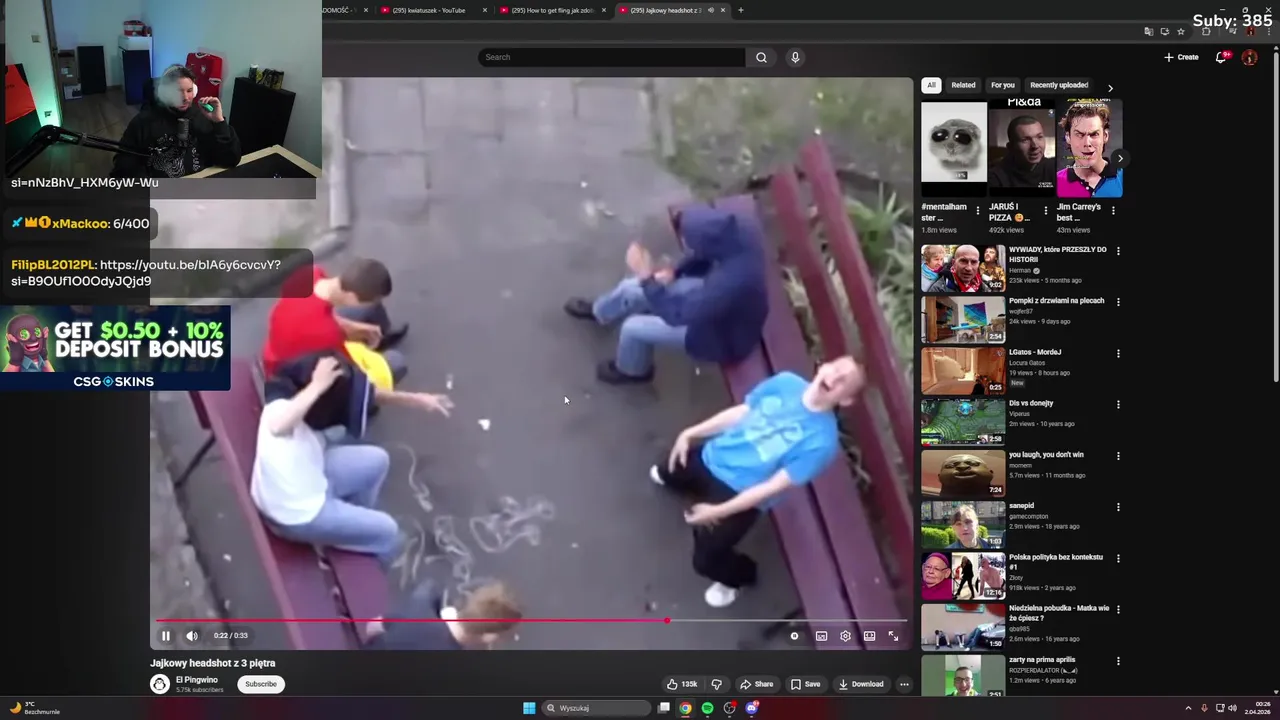Open El Pingwino channel avatar
This screenshot has width=1280, height=720.
pos(159,684)
